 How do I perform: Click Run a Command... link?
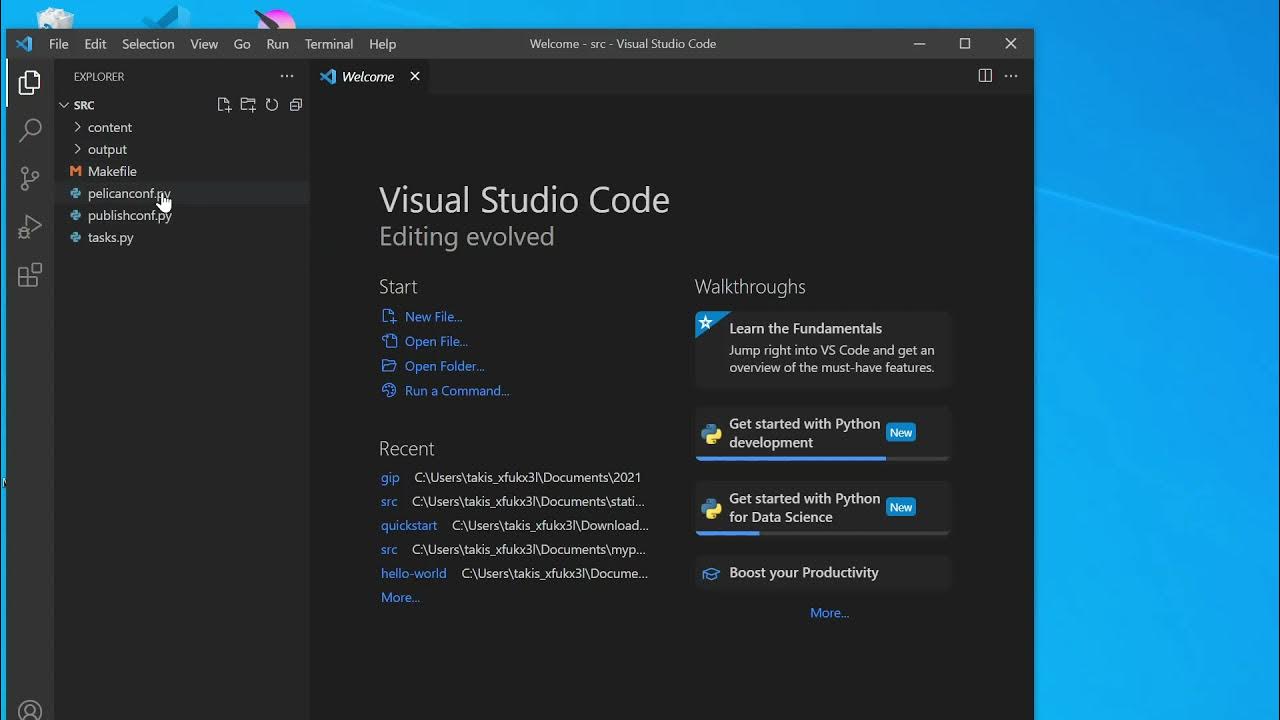coord(457,391)
